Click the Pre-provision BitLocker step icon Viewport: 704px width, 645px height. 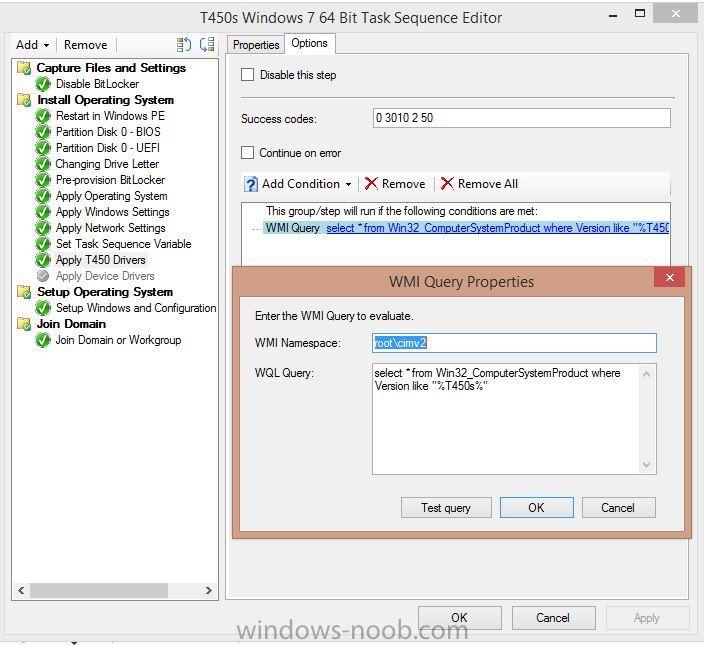click(43, 180)
